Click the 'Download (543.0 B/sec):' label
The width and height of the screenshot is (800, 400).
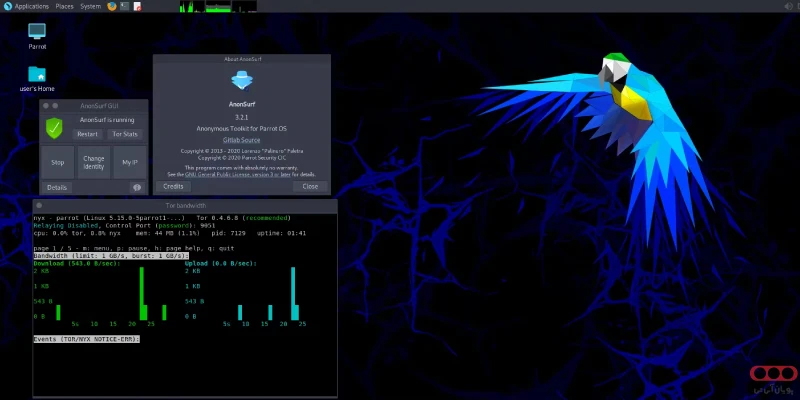pos(77,263)
